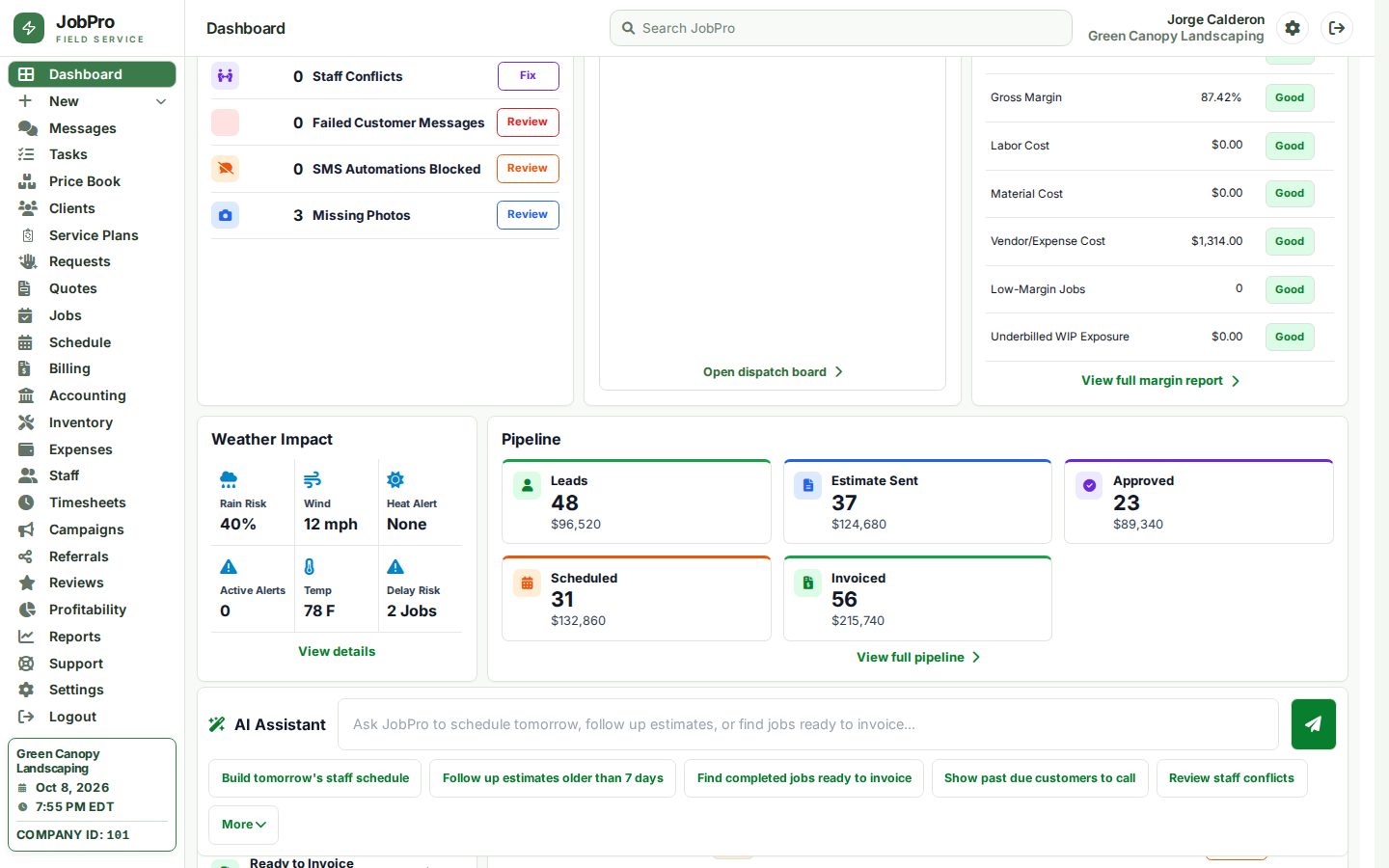Click Show past due customers to call
The width and height of the screenshot is (1389, 868).
point(1040,778)
